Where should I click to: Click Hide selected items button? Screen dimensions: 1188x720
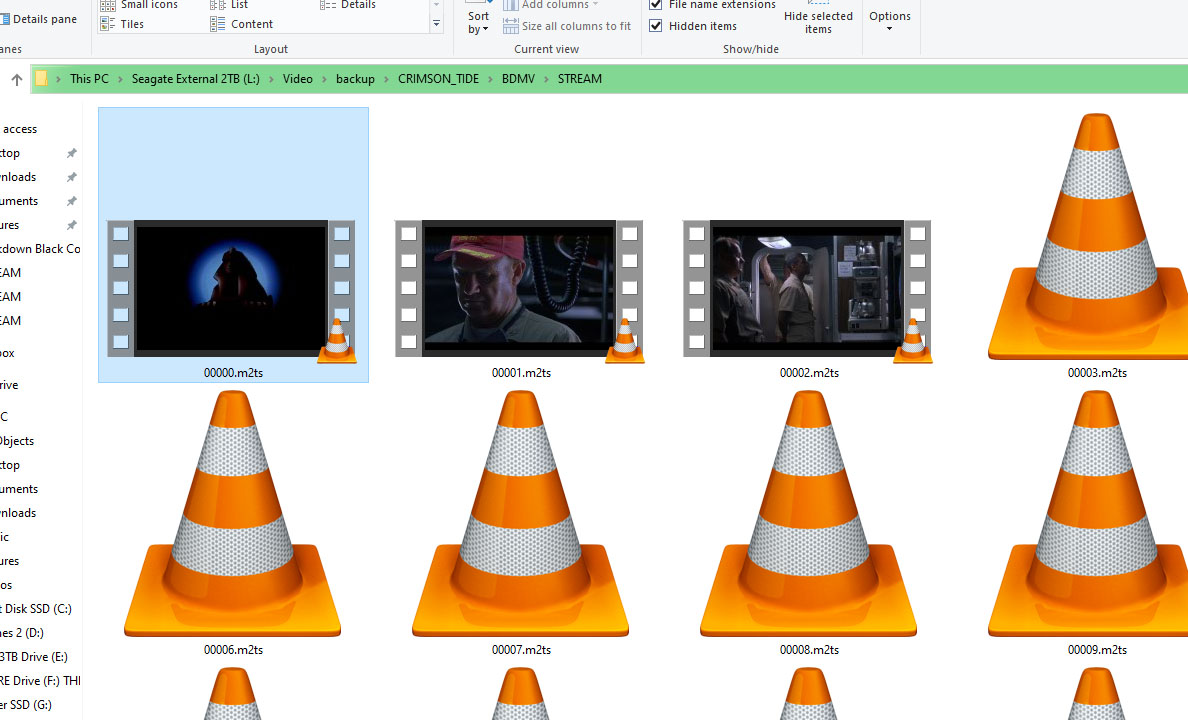coord(818,18)
